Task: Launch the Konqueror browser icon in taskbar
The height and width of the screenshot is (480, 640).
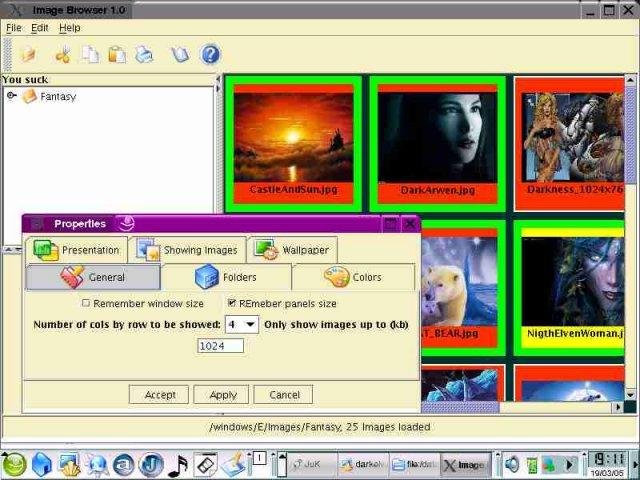Action: (96, 465)
